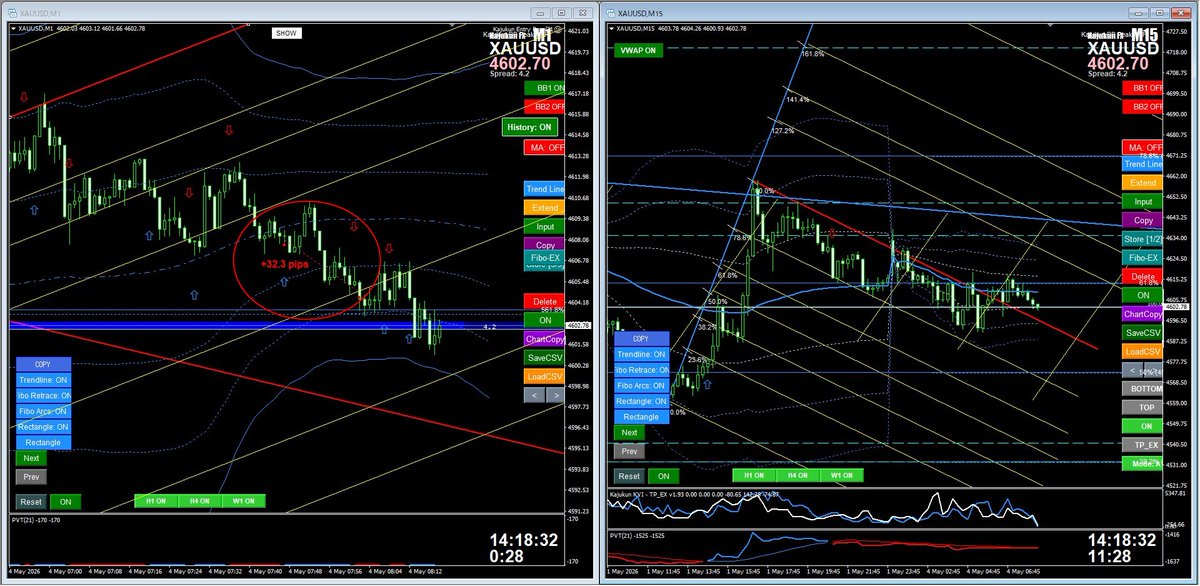Select Trend Line tool in M1 window
Image resolution: width=1200 pixels, height=586 pixels.
[x=544, y=188]
